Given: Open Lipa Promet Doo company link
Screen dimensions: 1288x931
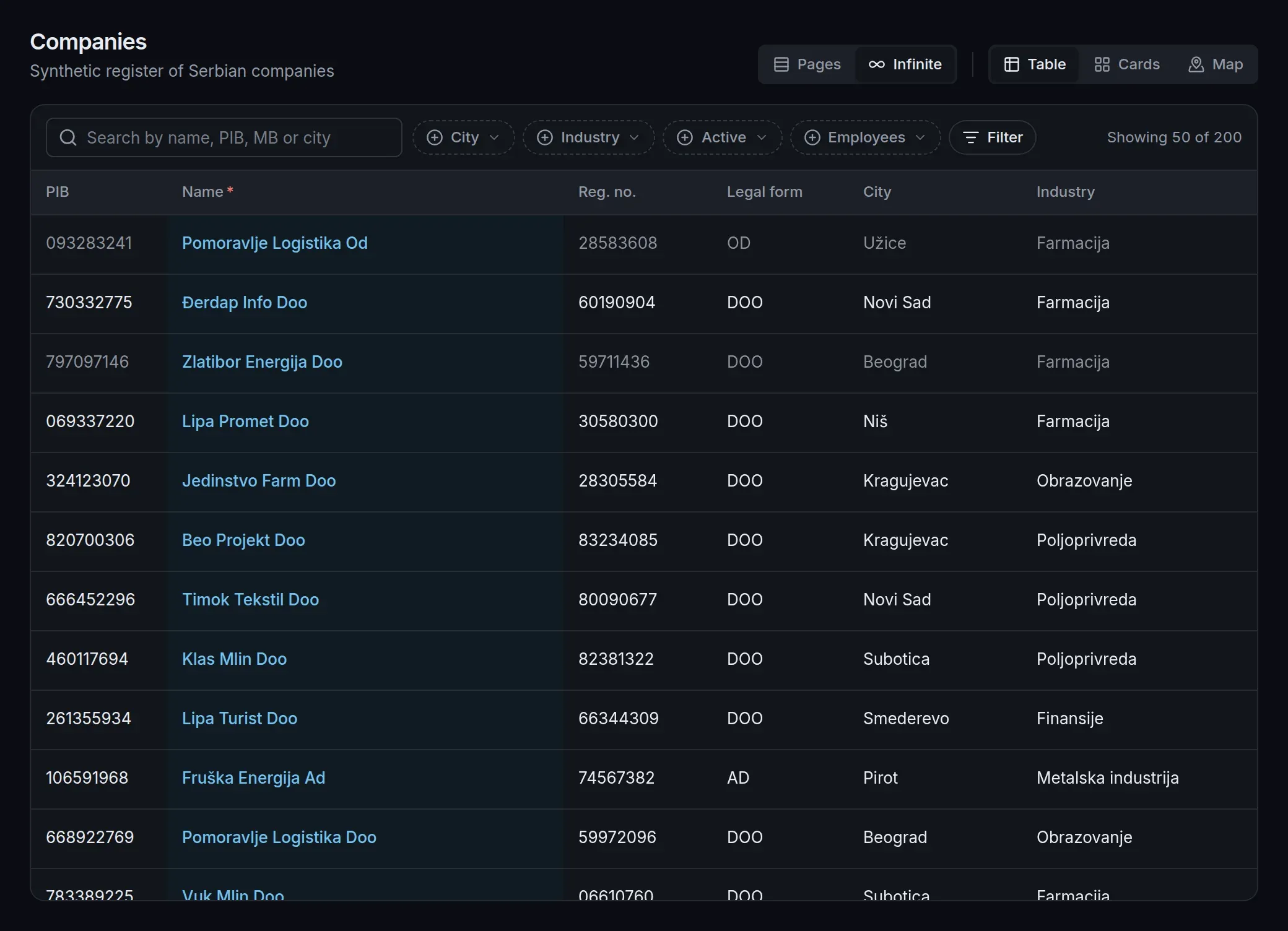Looking at the screenshot, I should (x=245, y=422).
